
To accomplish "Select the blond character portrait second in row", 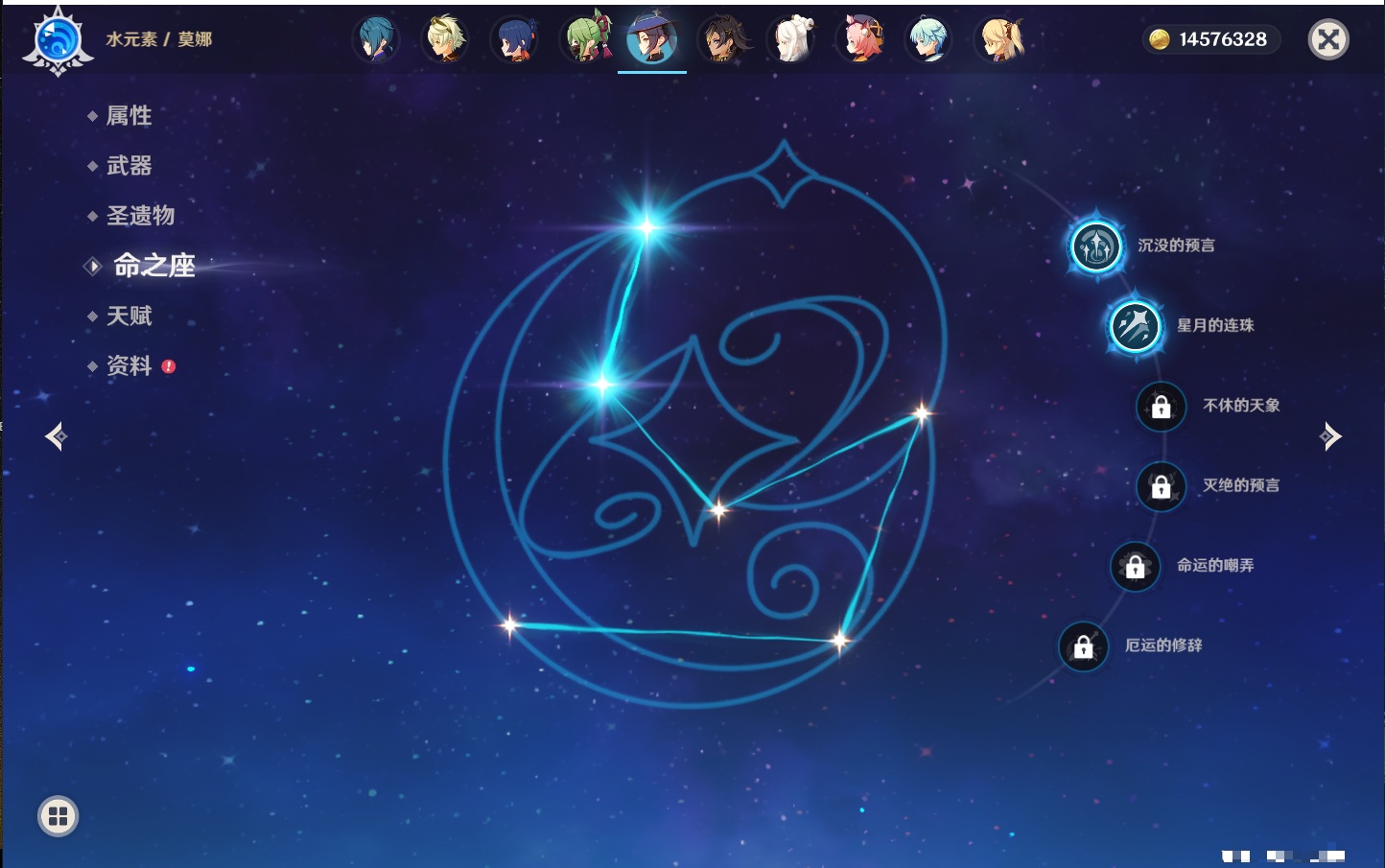I will coord(445,39).
